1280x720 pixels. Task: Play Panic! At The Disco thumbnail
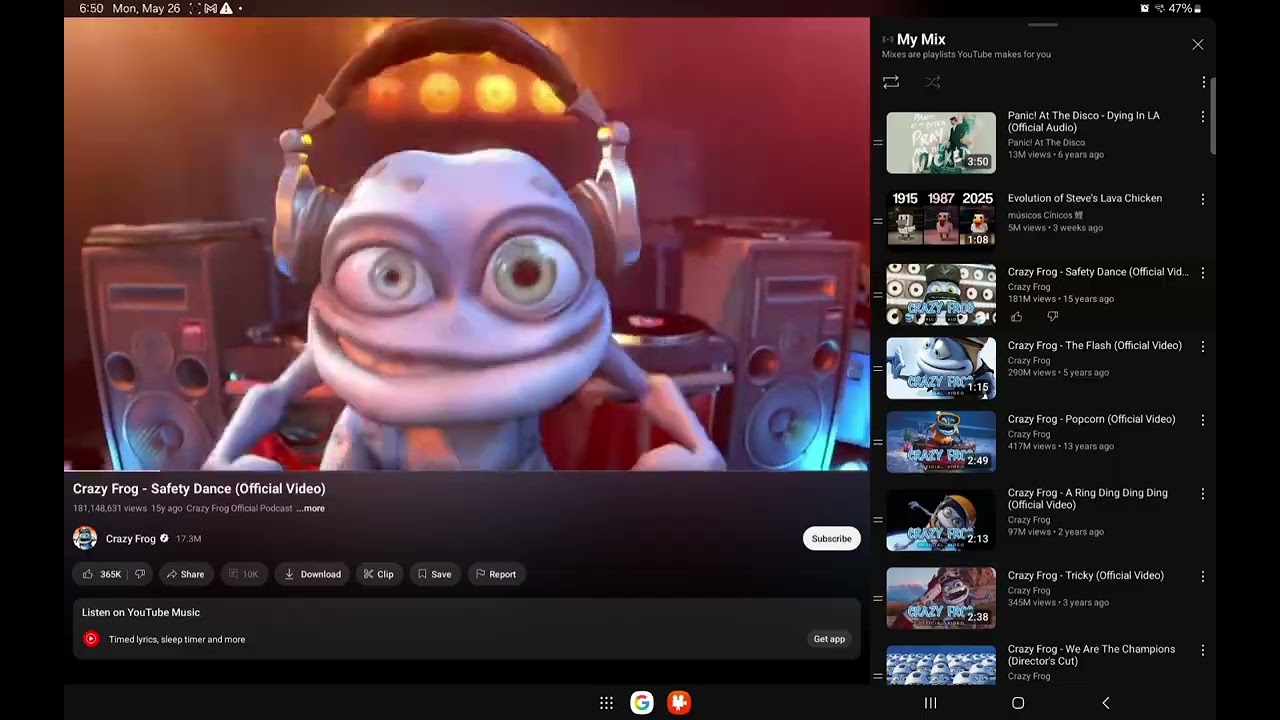pyautogui.click(x=941, y=142)
